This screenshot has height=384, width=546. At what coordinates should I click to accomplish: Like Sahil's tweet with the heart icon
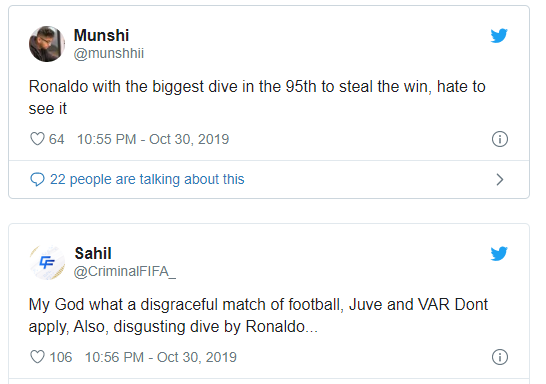click(37, 357)
